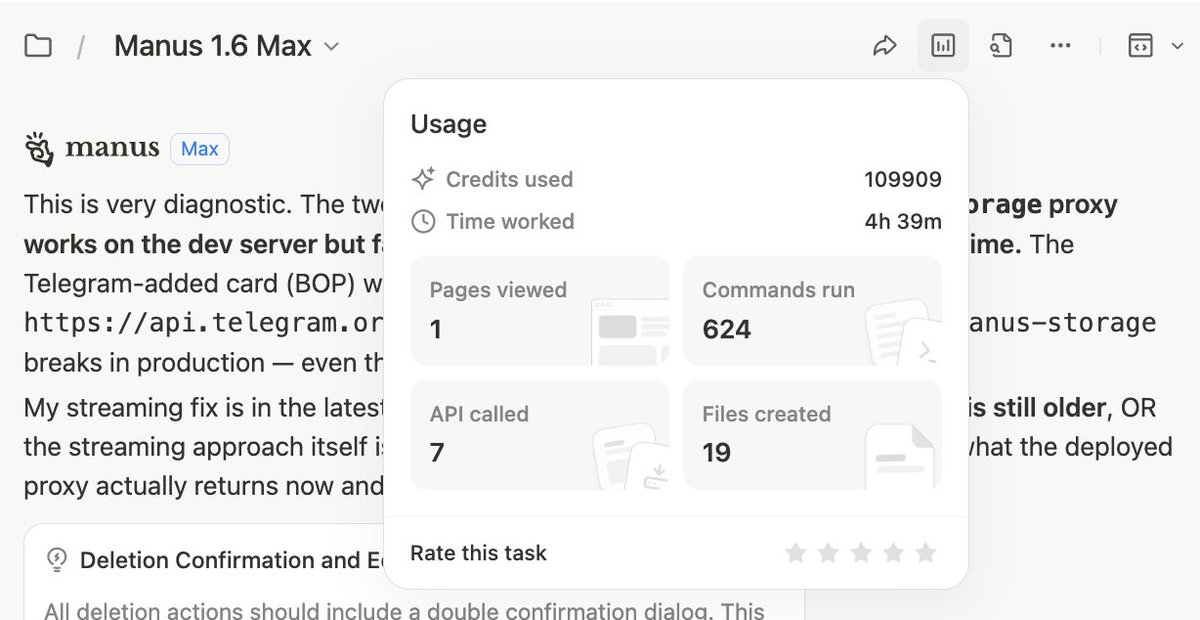The height and width of the screenshot is (620, 1200).
Task: Open the Commands run card
Action: [812, 311]
